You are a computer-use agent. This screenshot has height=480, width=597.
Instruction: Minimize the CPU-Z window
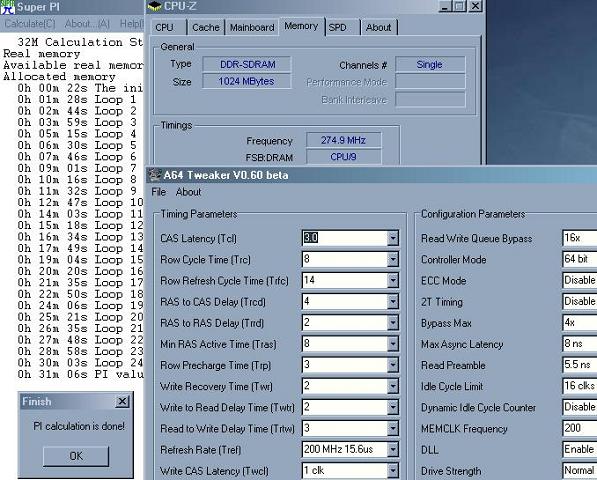coord(444,6)
